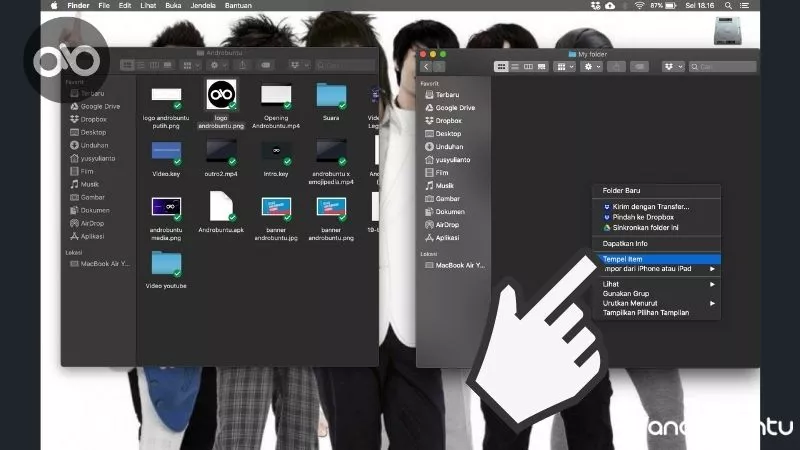Open Dropbox dropdown in My folder toolbar
Viewport: 800px width, 450px height.
[673, 67]
